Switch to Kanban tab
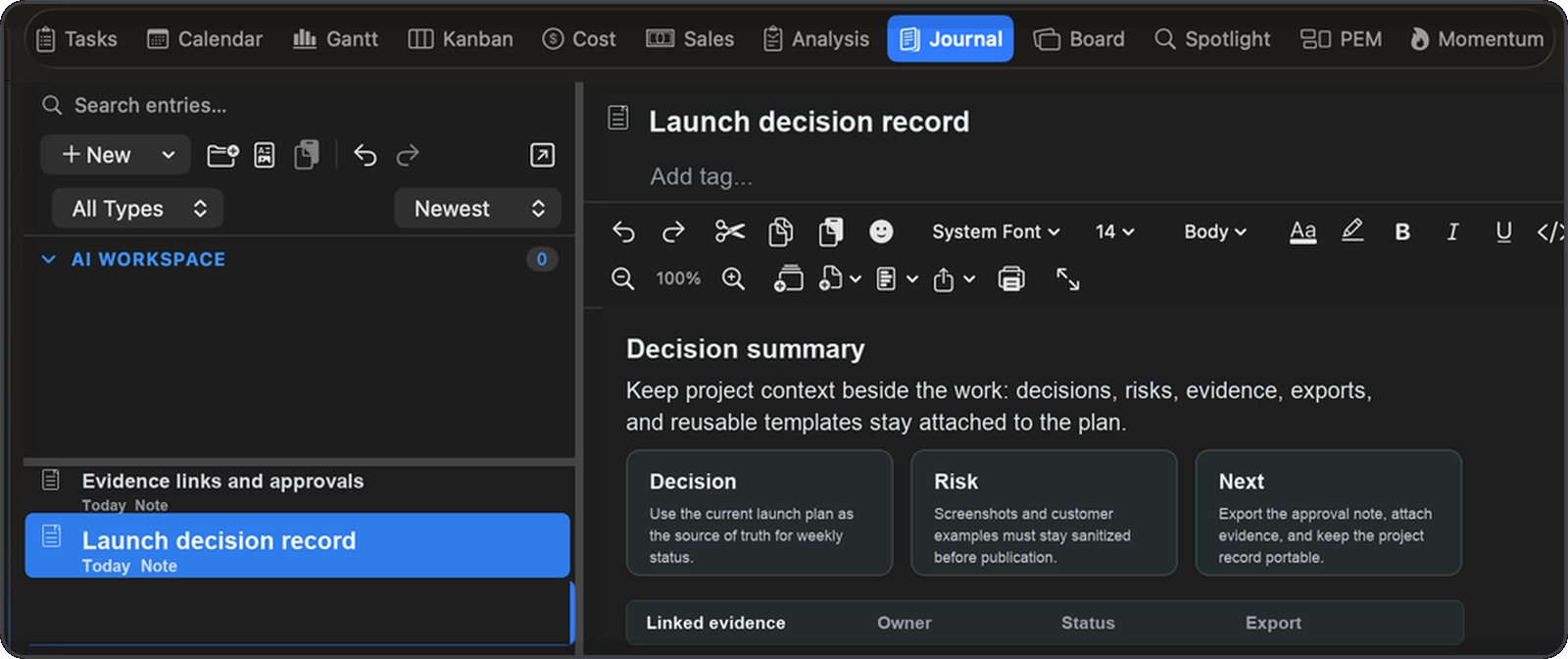 (461, 39)
